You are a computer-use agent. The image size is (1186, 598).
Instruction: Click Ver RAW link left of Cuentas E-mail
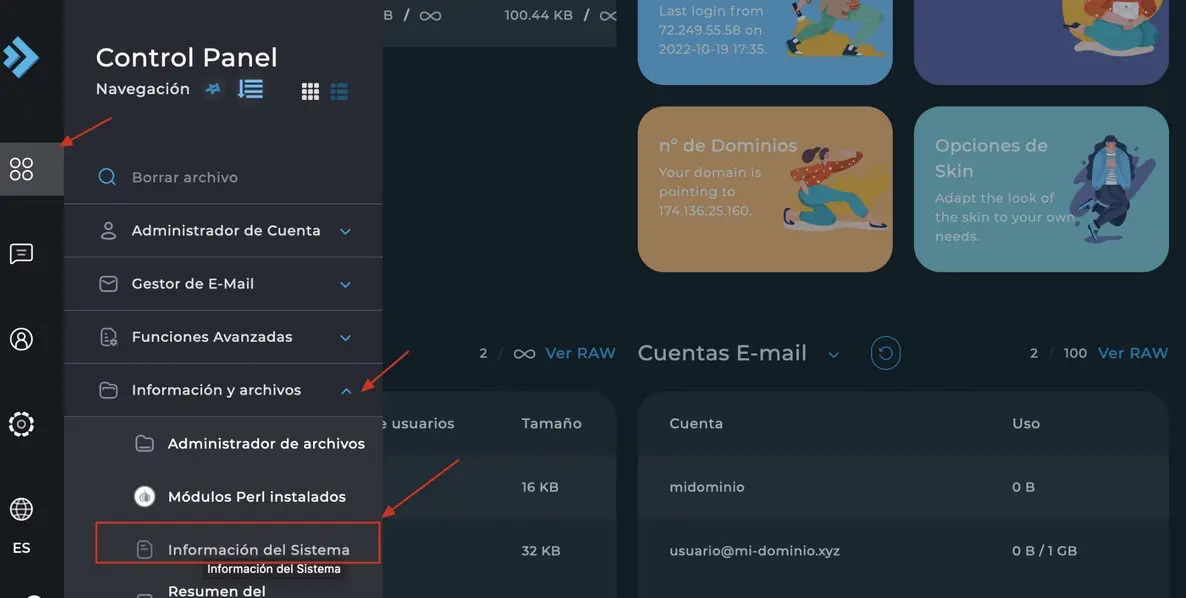point(580,353)
